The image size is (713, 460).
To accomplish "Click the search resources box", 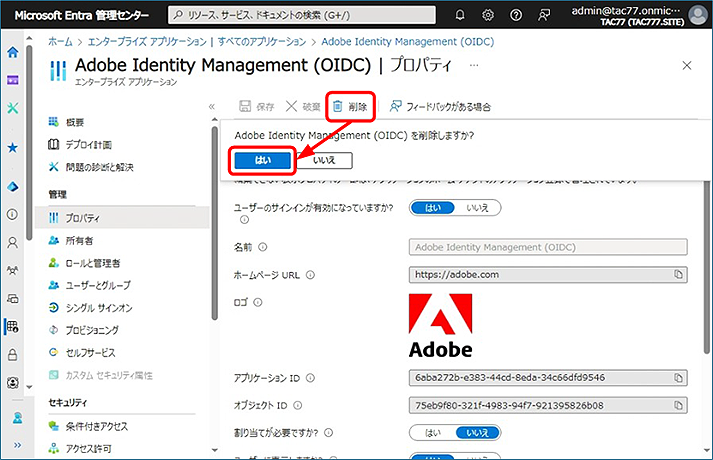I will [302, 15].
